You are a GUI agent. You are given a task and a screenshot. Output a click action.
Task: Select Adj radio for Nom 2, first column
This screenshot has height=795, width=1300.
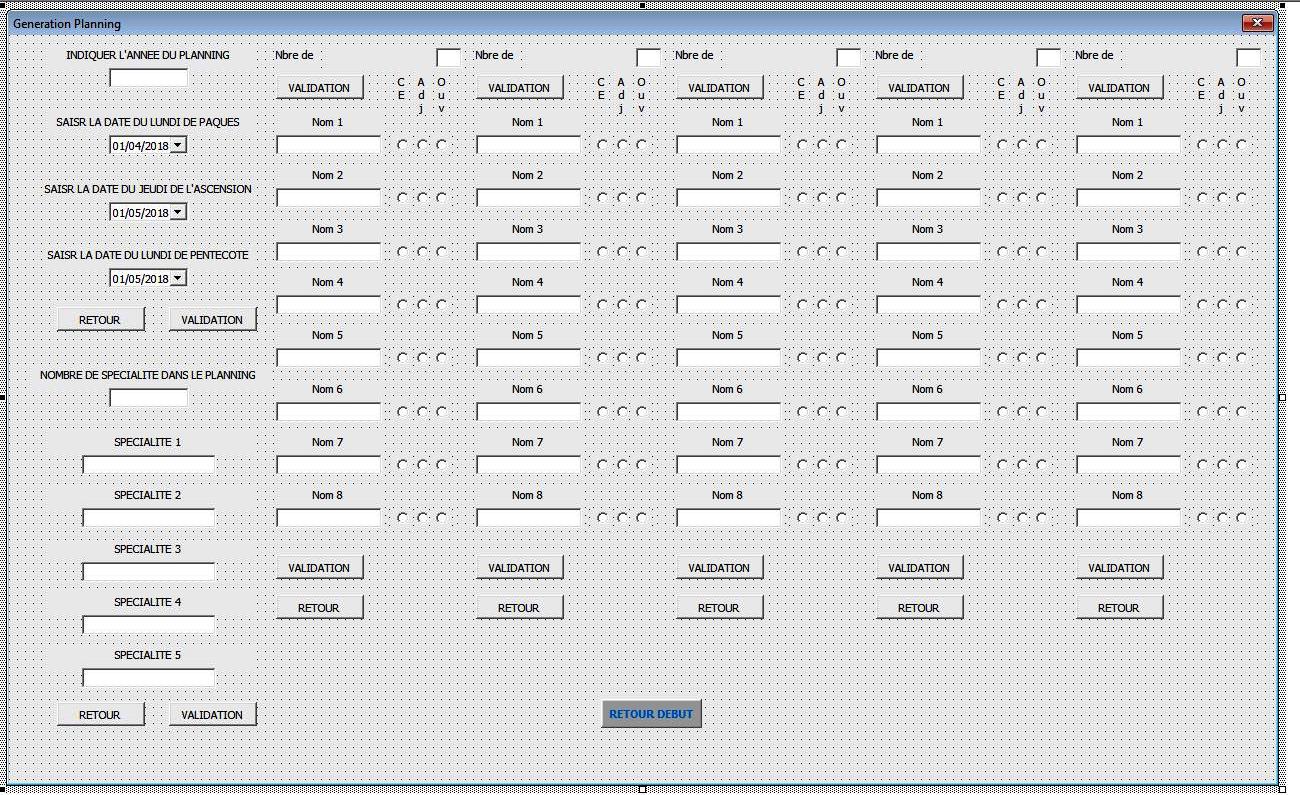(422, 198)
